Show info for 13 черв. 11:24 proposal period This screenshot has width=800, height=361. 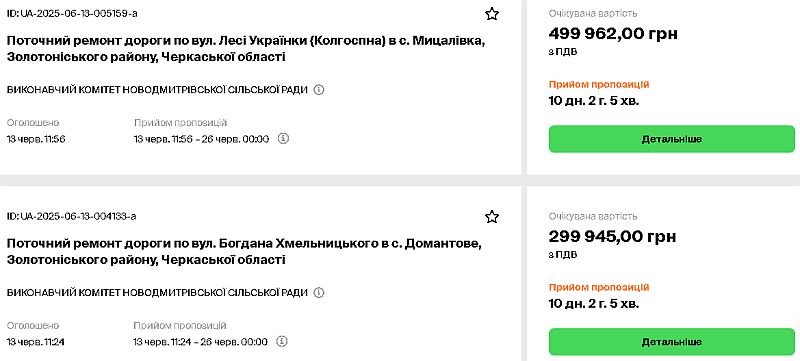tap(282, 341)
